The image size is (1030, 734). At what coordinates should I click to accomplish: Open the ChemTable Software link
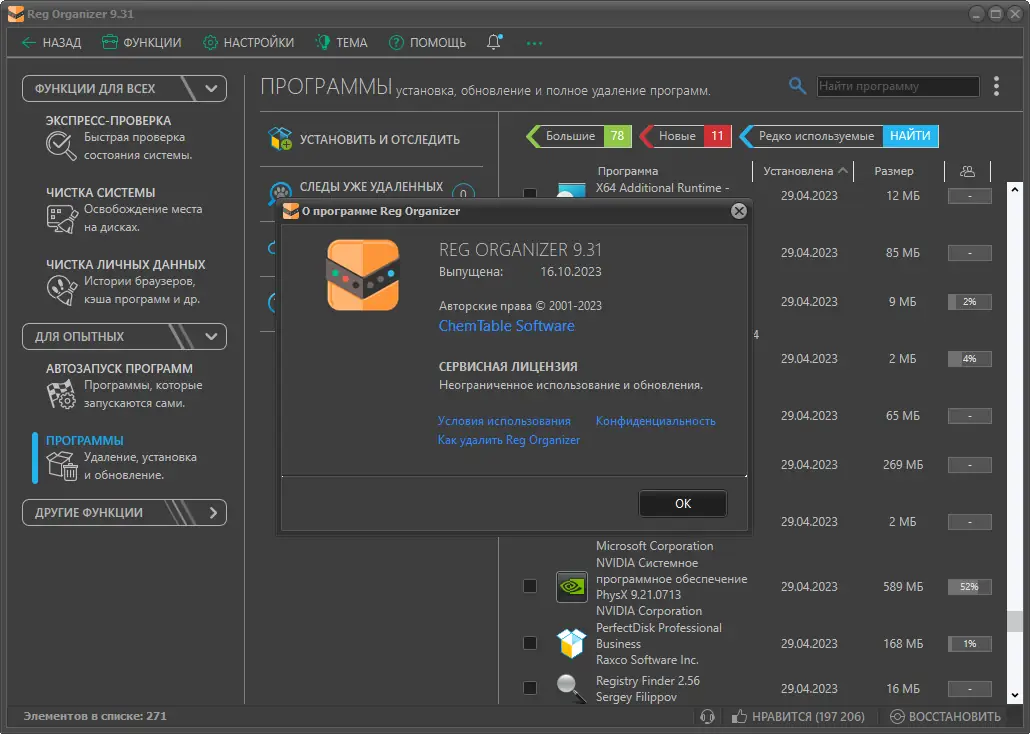coord(506,326)
